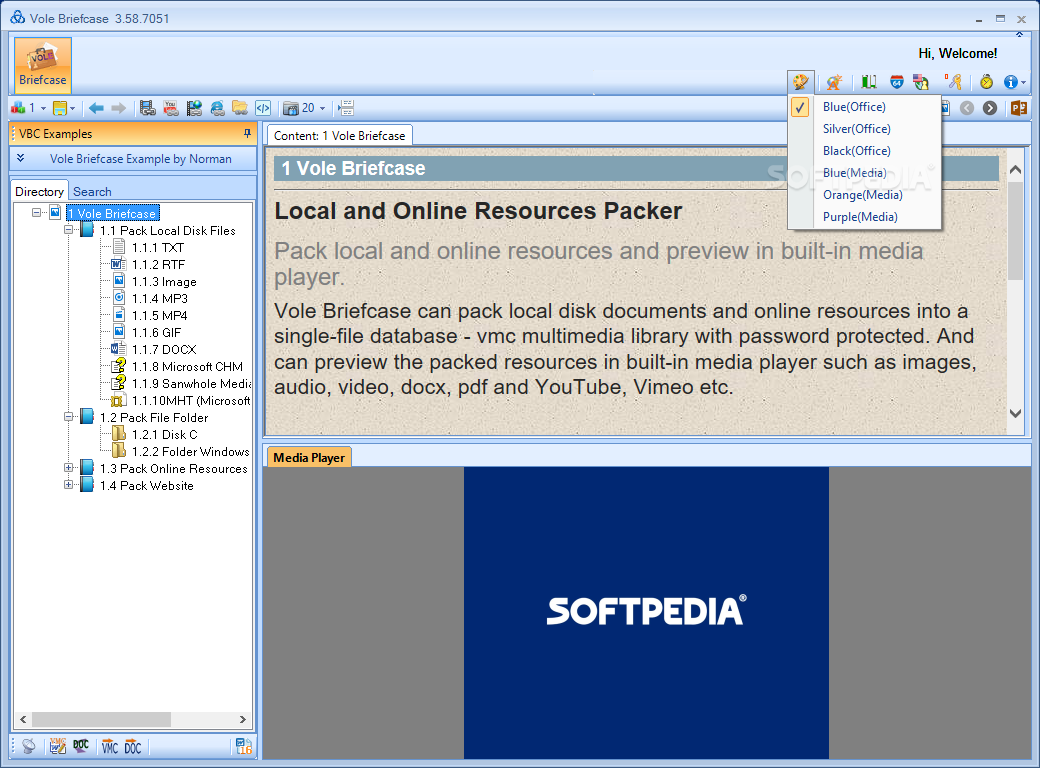Choose the Orange(Media) skin
The image size is (1040, 768).
coord(864,195)
